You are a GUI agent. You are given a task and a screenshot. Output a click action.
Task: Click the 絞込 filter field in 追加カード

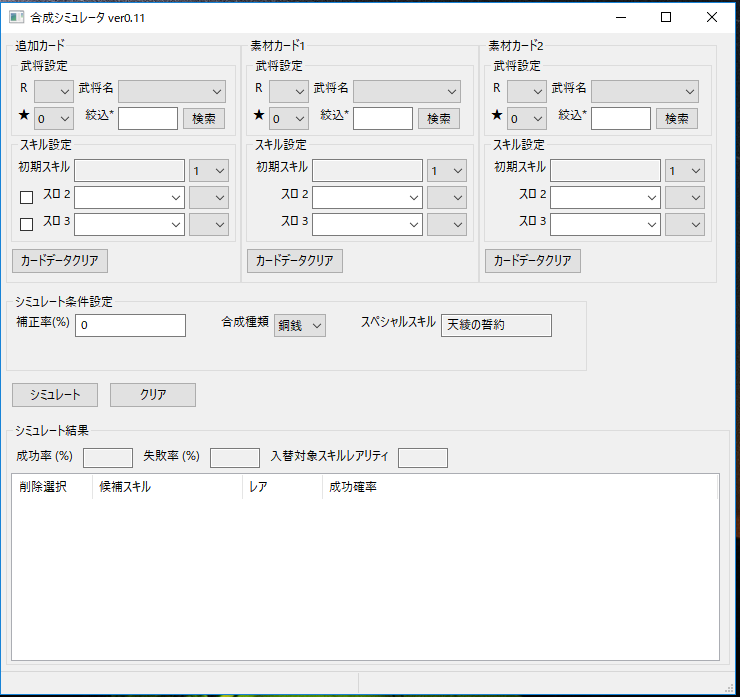tap(148, 118)
